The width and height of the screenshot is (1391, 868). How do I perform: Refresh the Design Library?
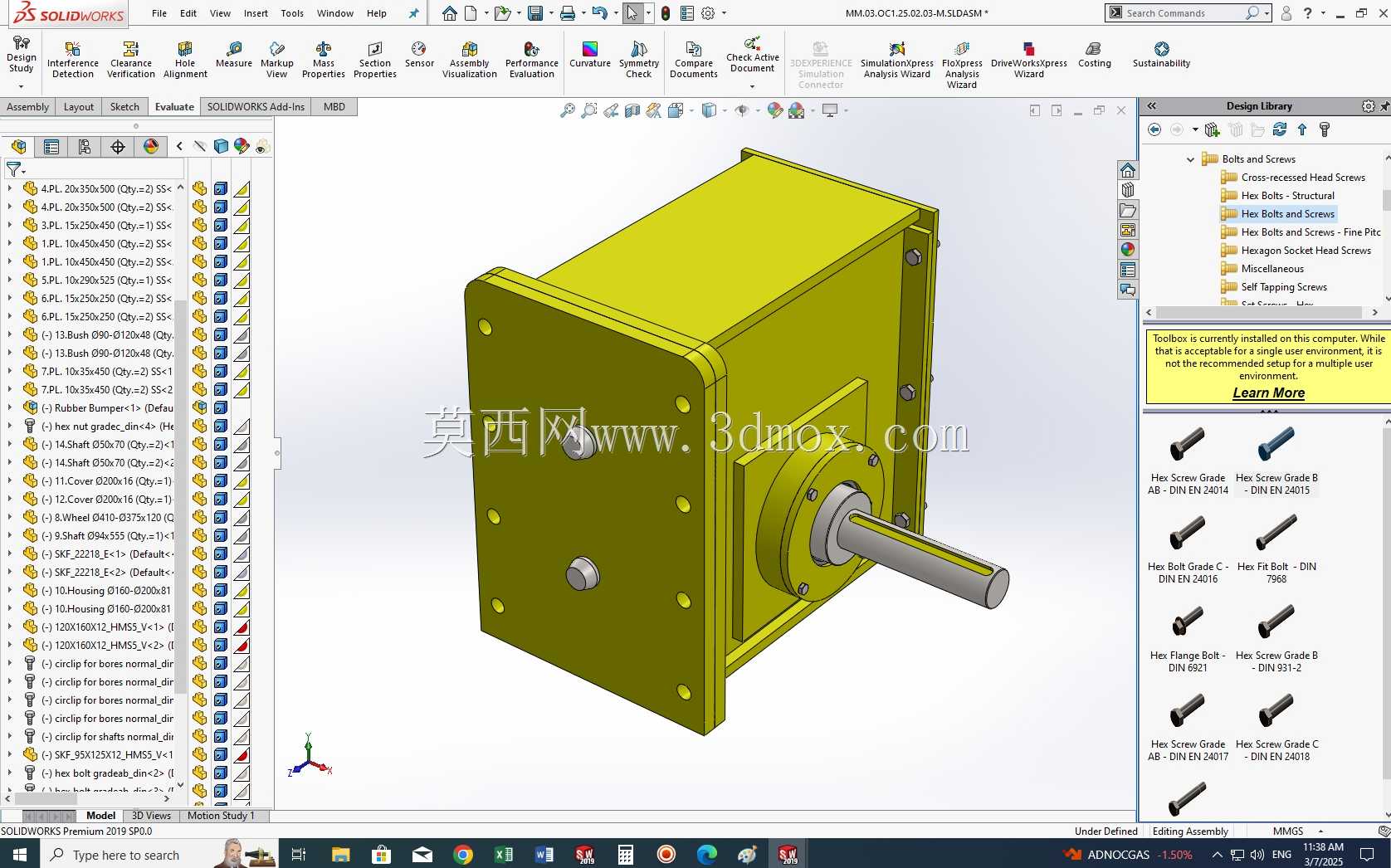pos(1280,129)
